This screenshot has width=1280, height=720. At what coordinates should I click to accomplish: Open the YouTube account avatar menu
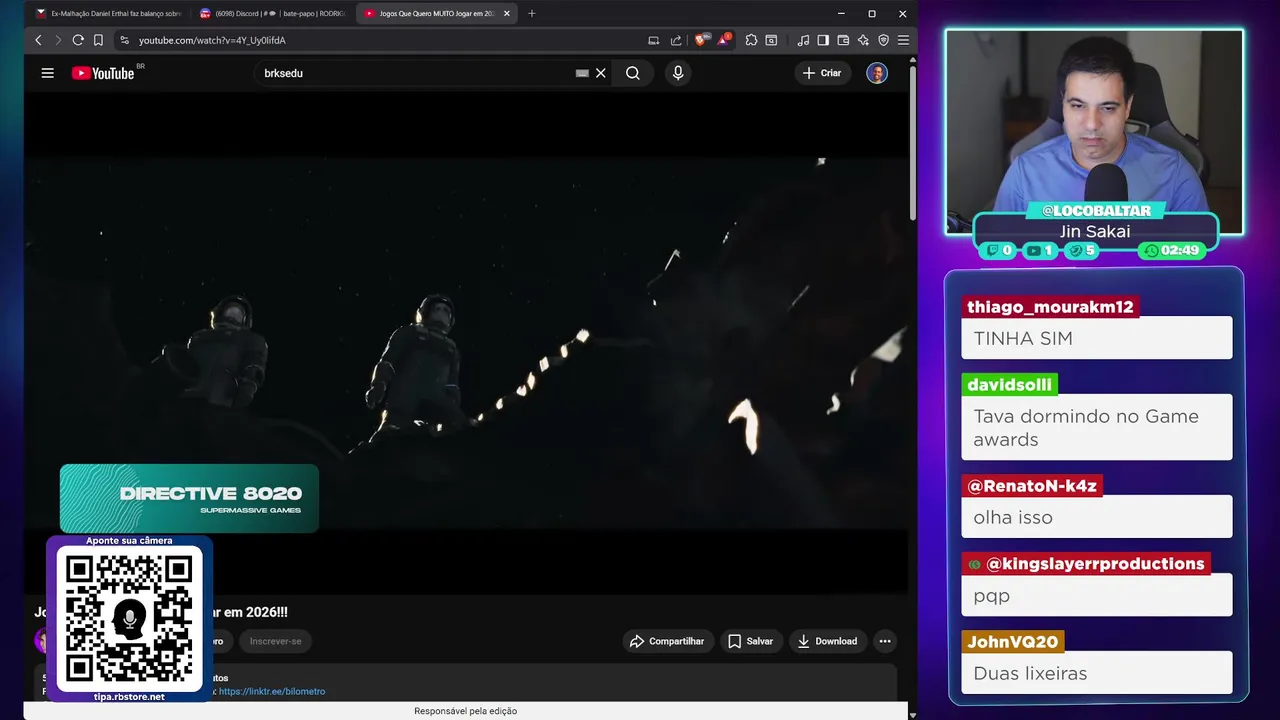tap(877, 73)
